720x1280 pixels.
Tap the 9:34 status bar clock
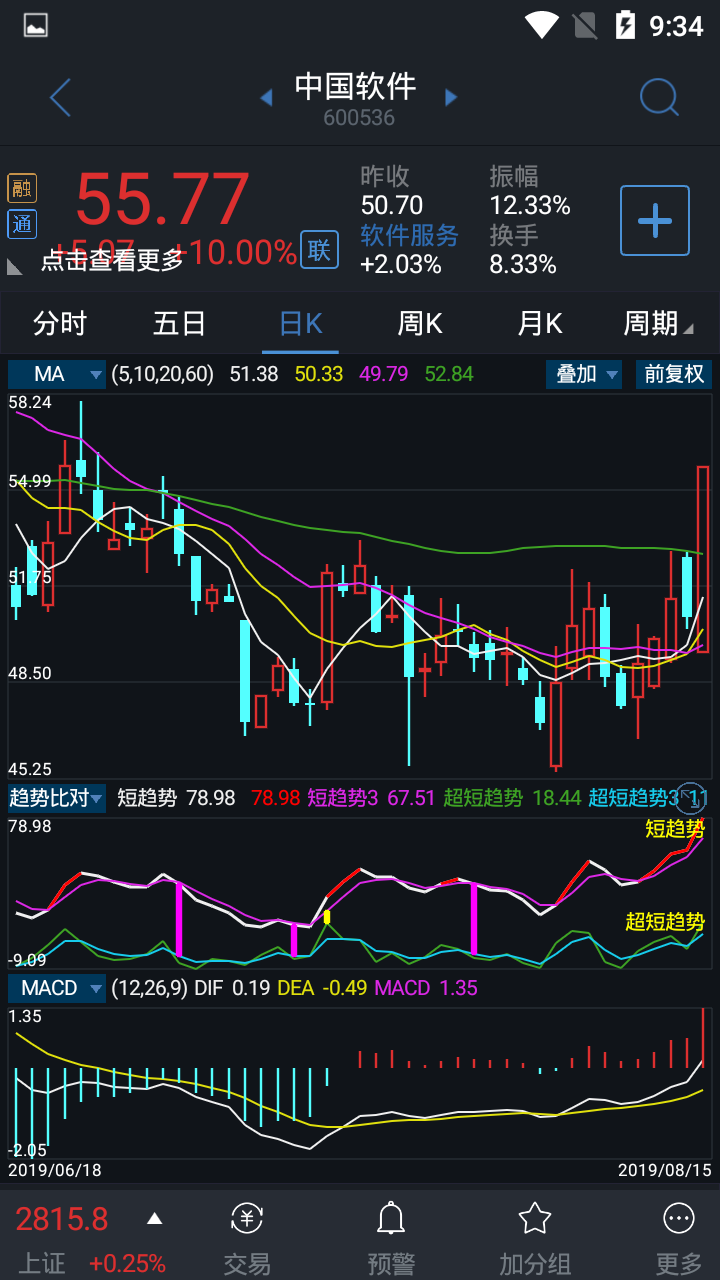tap(677, 26)
